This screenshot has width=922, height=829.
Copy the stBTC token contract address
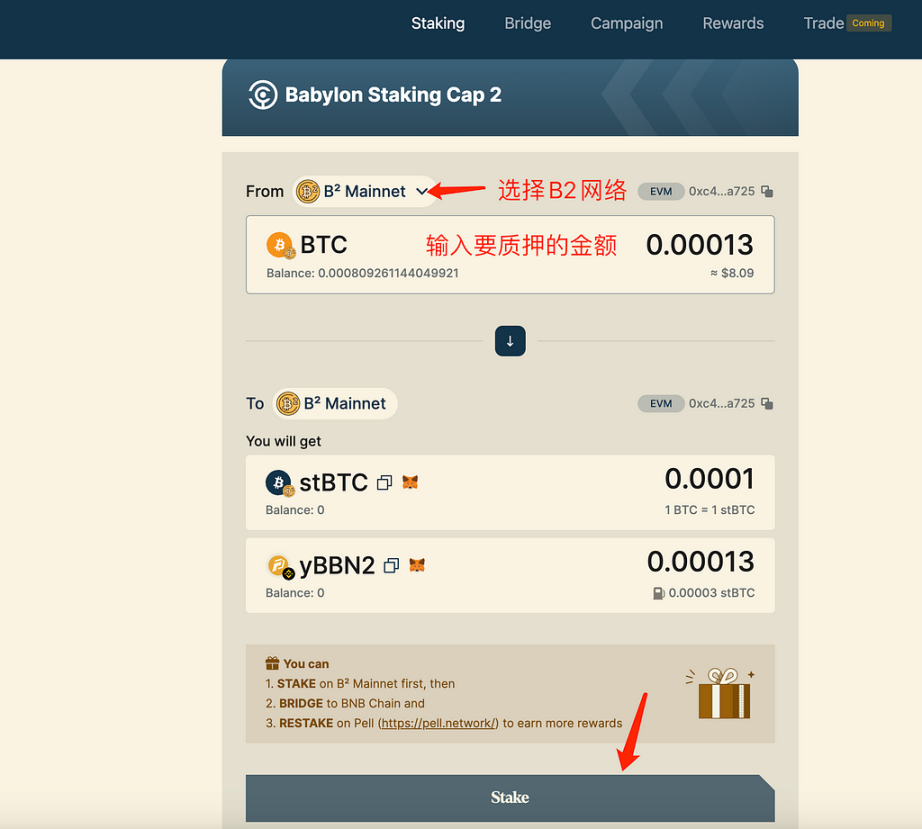384,483
